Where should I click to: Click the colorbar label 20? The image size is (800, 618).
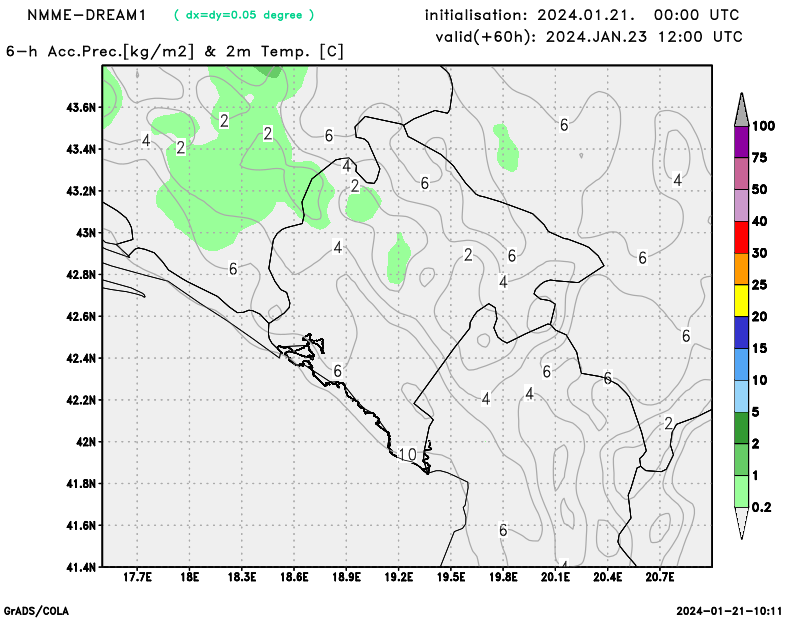pos(759,317)
